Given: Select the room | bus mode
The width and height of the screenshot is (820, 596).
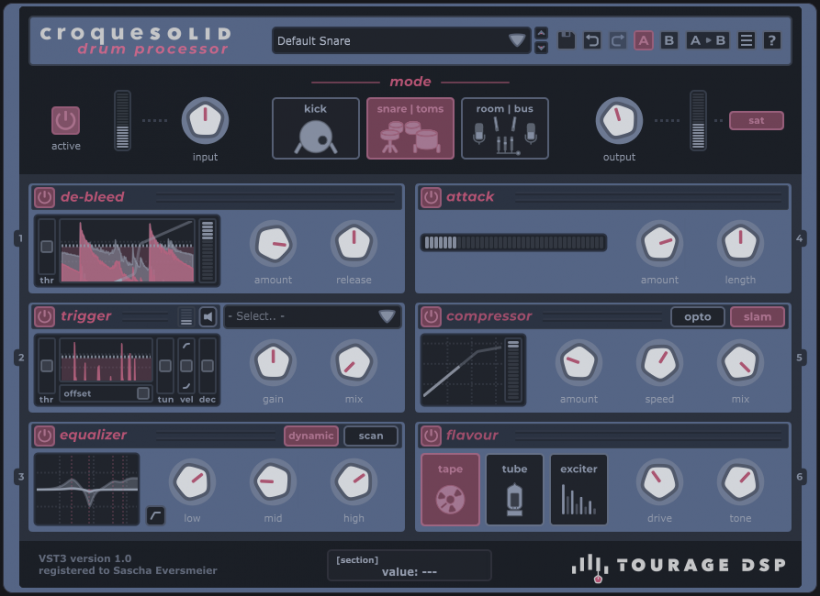Looking at the screenshot, I should (505, 128).
